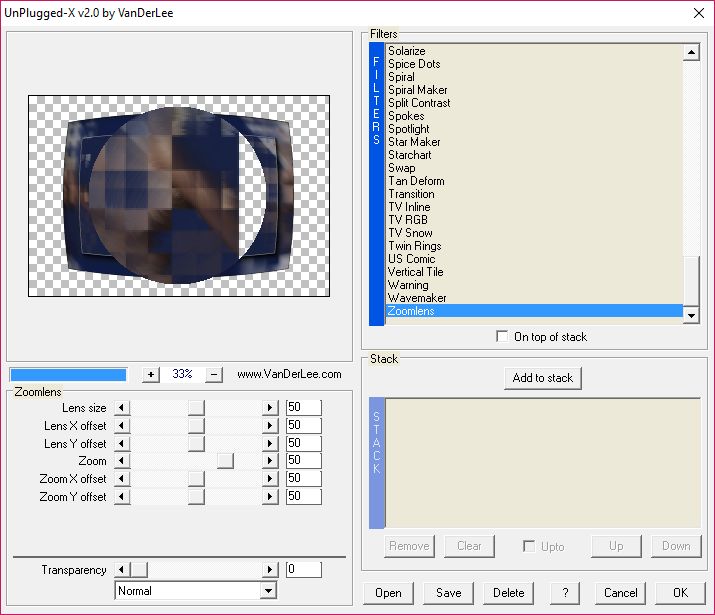The image size is (715, 615).
Task: Click right arrow of Lens size slider
Action: click(270, 408)
